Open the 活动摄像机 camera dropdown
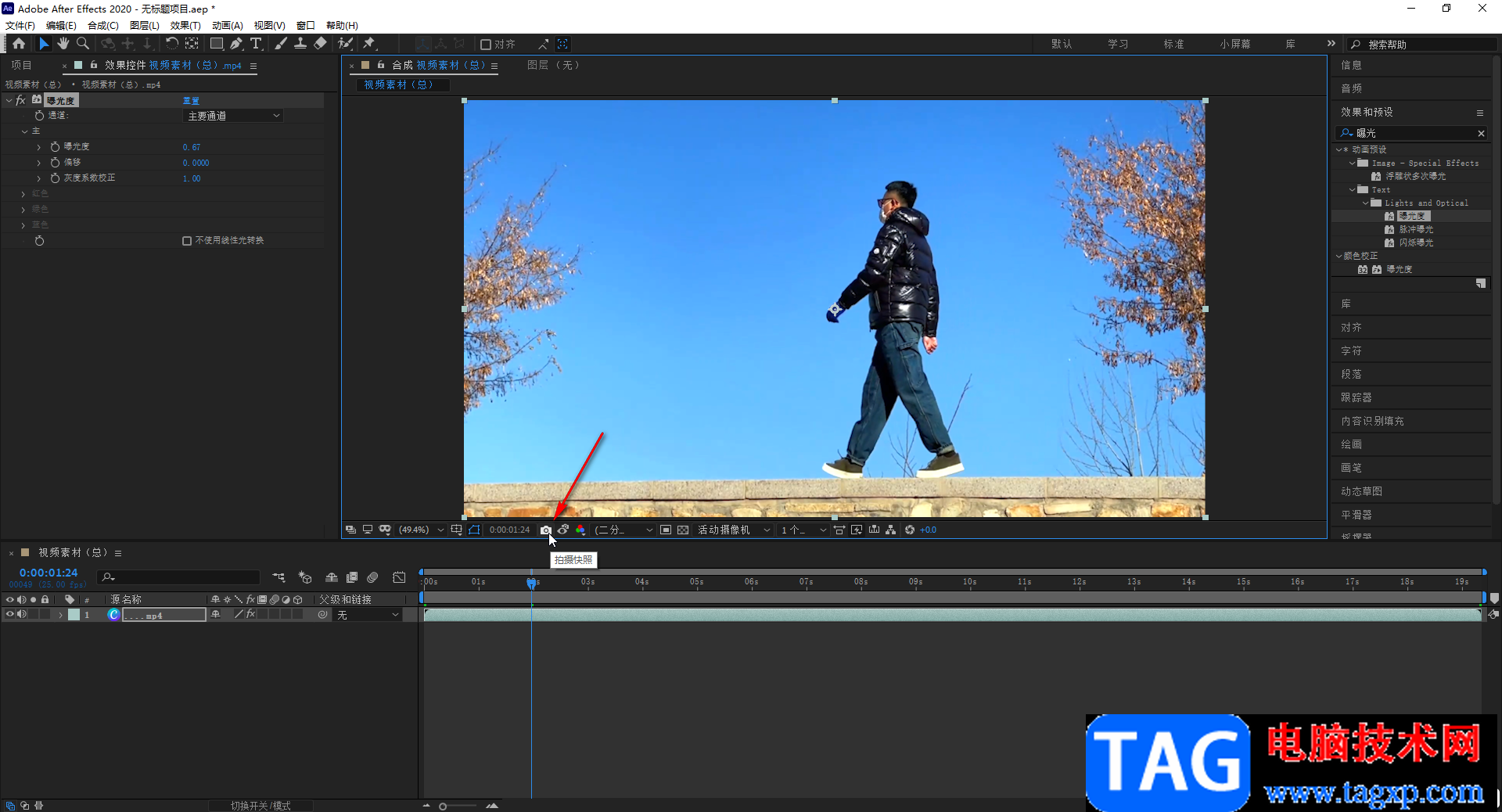 pyautogui.click(x=733, y=530)
